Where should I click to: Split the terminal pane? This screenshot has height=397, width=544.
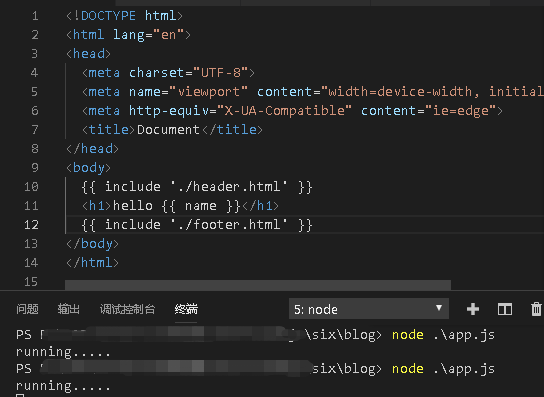(505, 309)
